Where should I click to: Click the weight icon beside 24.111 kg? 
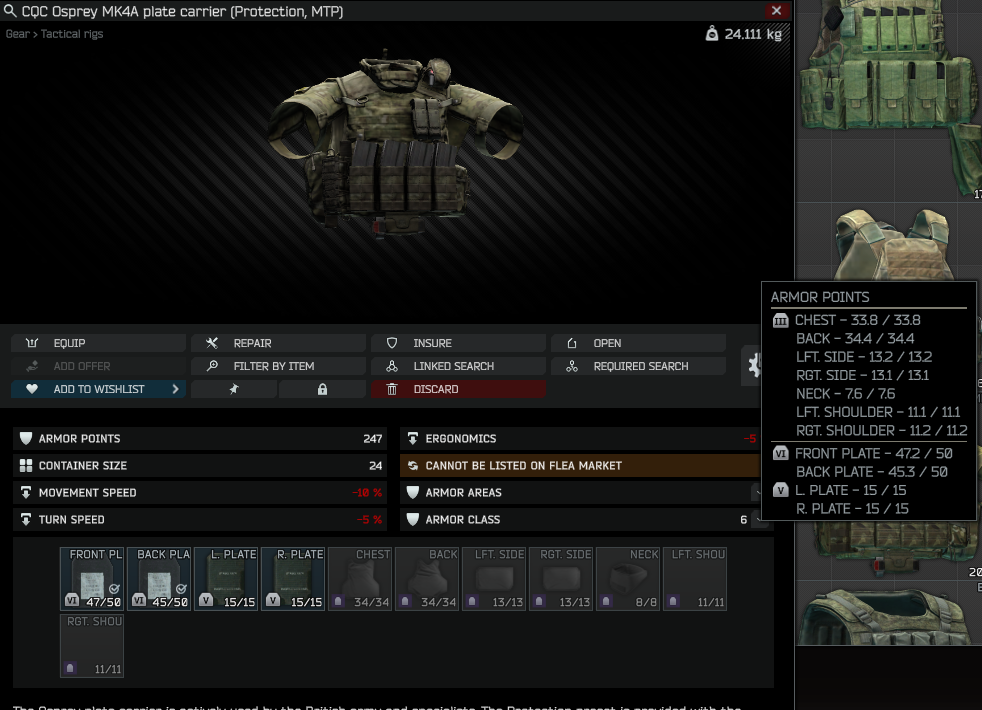[x=712, y=34]
